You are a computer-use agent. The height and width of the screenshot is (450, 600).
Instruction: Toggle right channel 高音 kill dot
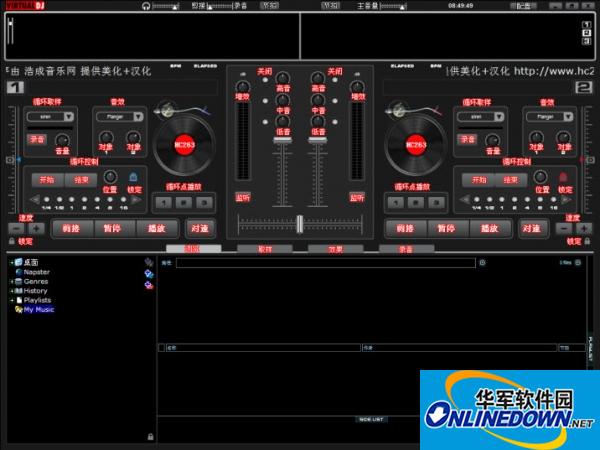coord(335,80)
